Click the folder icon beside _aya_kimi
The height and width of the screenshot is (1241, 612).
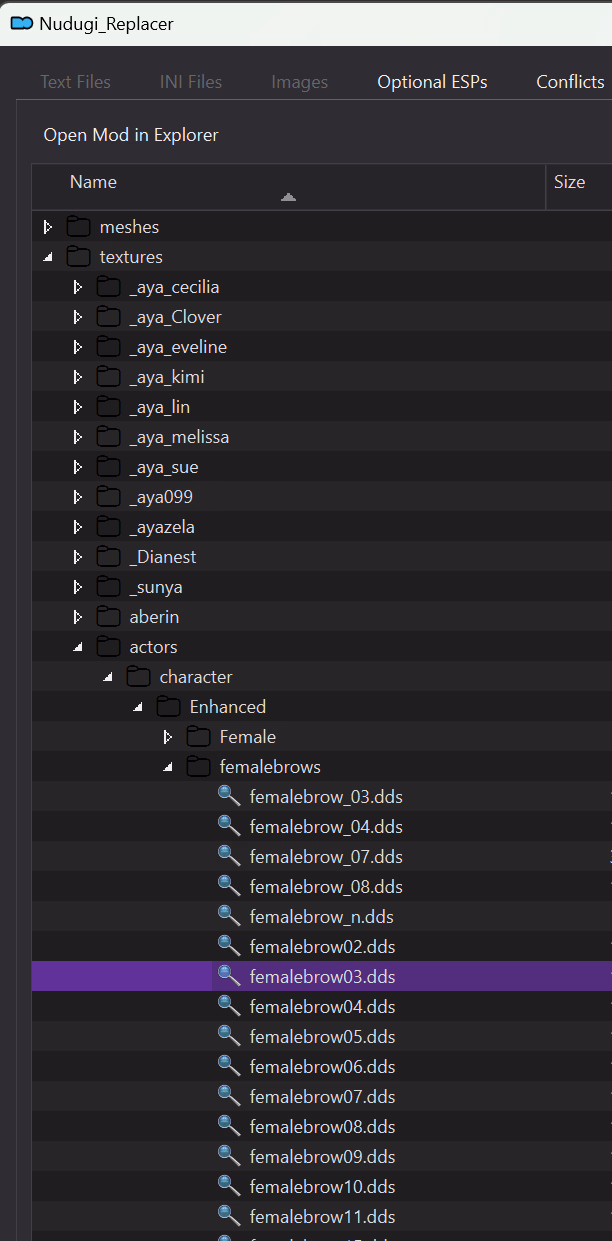point(108,377)
